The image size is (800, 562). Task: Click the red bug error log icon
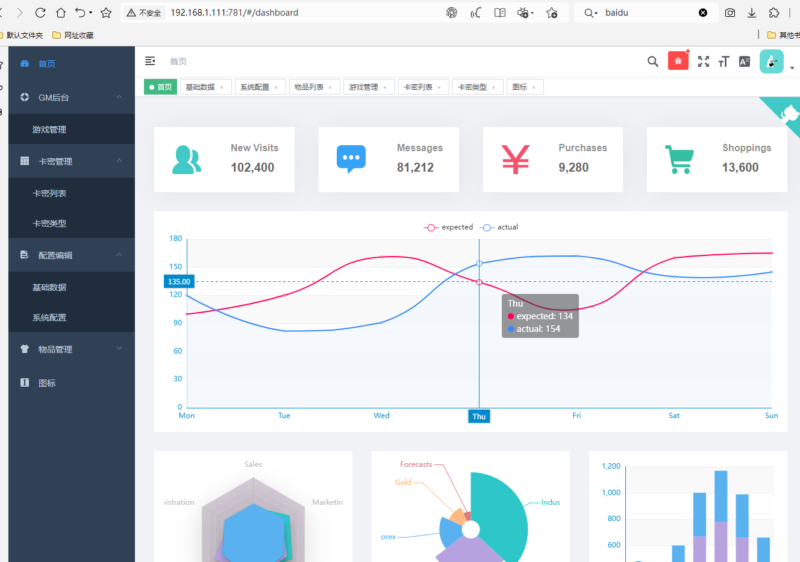tap(678, 61)
